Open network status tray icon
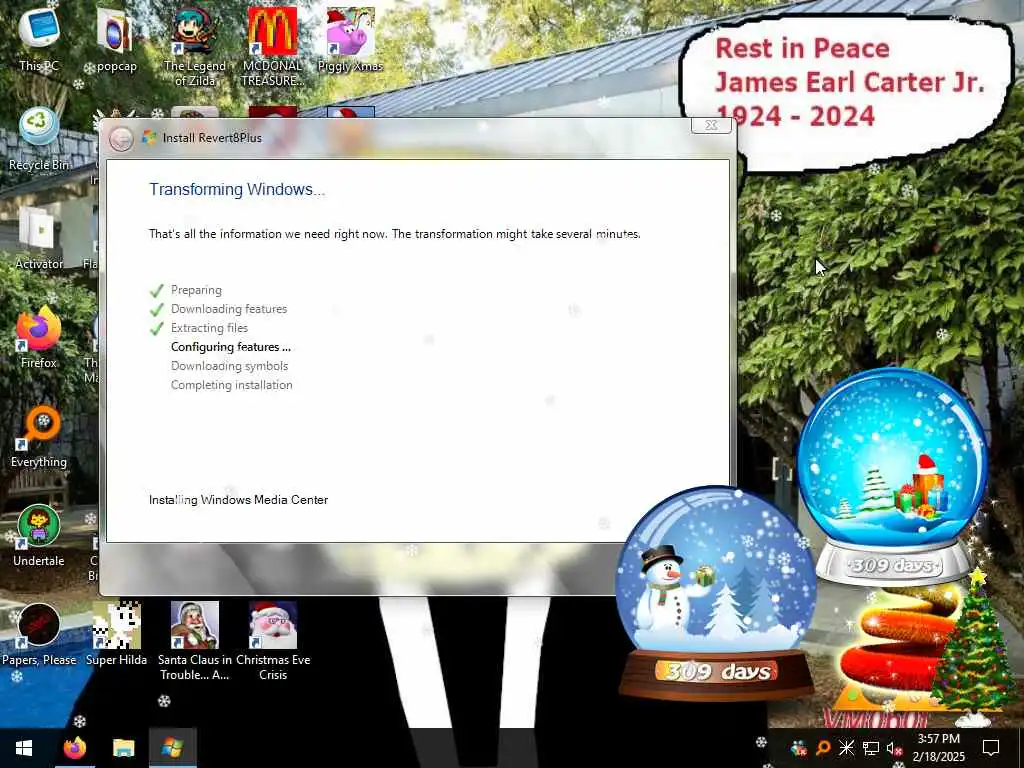Screen dimensions: 1024x768 [871, 748]
